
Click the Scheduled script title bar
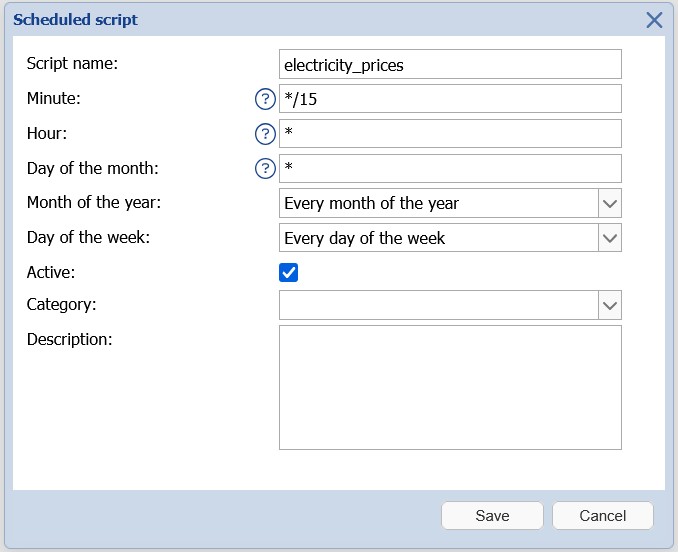pos(300,20)
